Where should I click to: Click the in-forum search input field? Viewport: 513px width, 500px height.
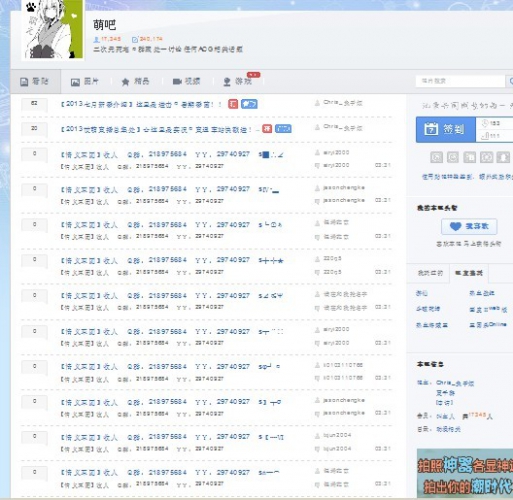(x=460, y=81)
